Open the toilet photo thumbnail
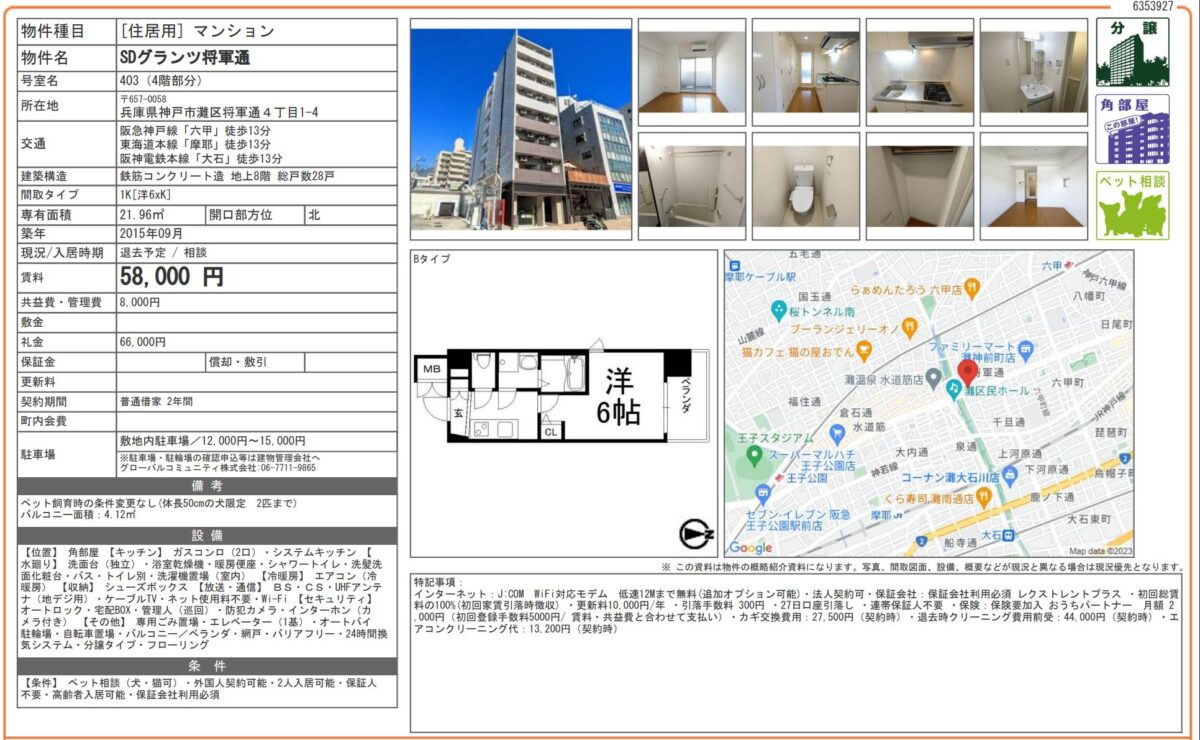The width and height of the screenshot is (1200, 740). 805,187
